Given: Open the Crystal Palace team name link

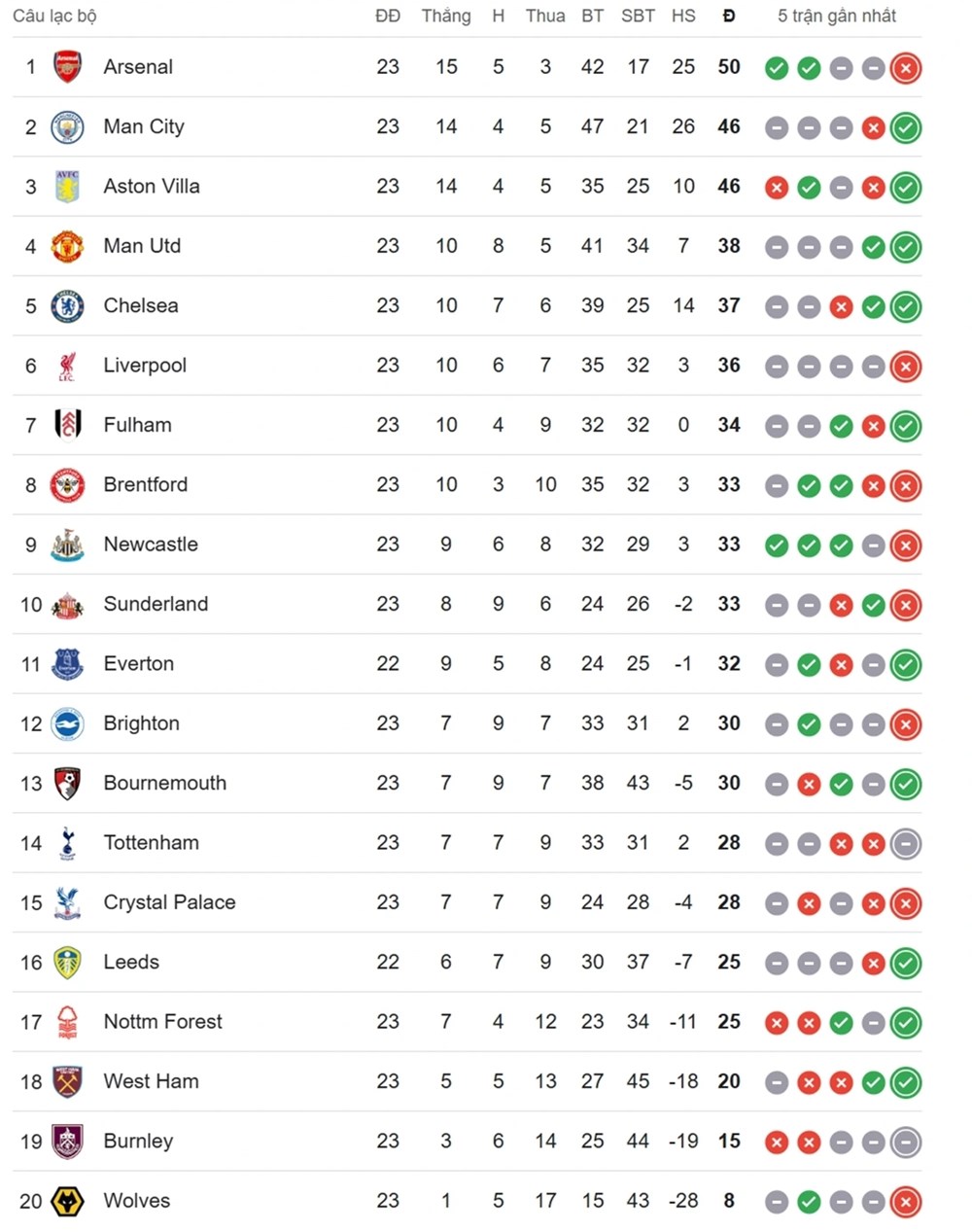Looking at the screenshot, I should click(169, 902).
